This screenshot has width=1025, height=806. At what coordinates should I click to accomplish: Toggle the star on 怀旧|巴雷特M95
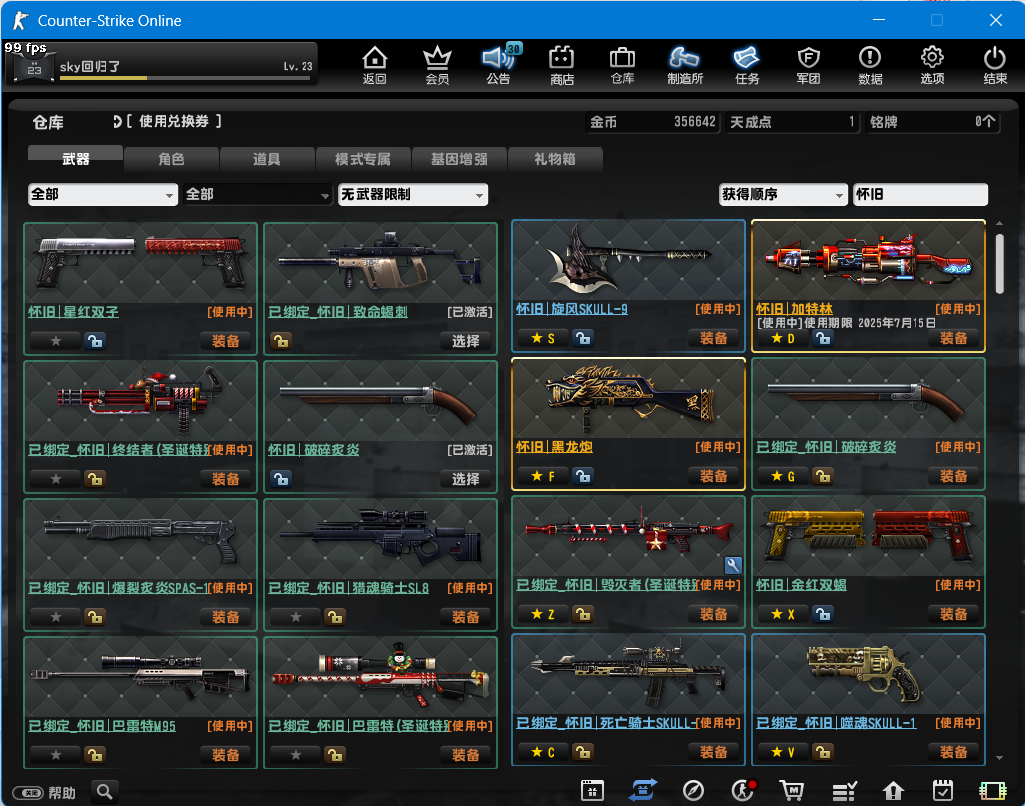click(56, 754)
